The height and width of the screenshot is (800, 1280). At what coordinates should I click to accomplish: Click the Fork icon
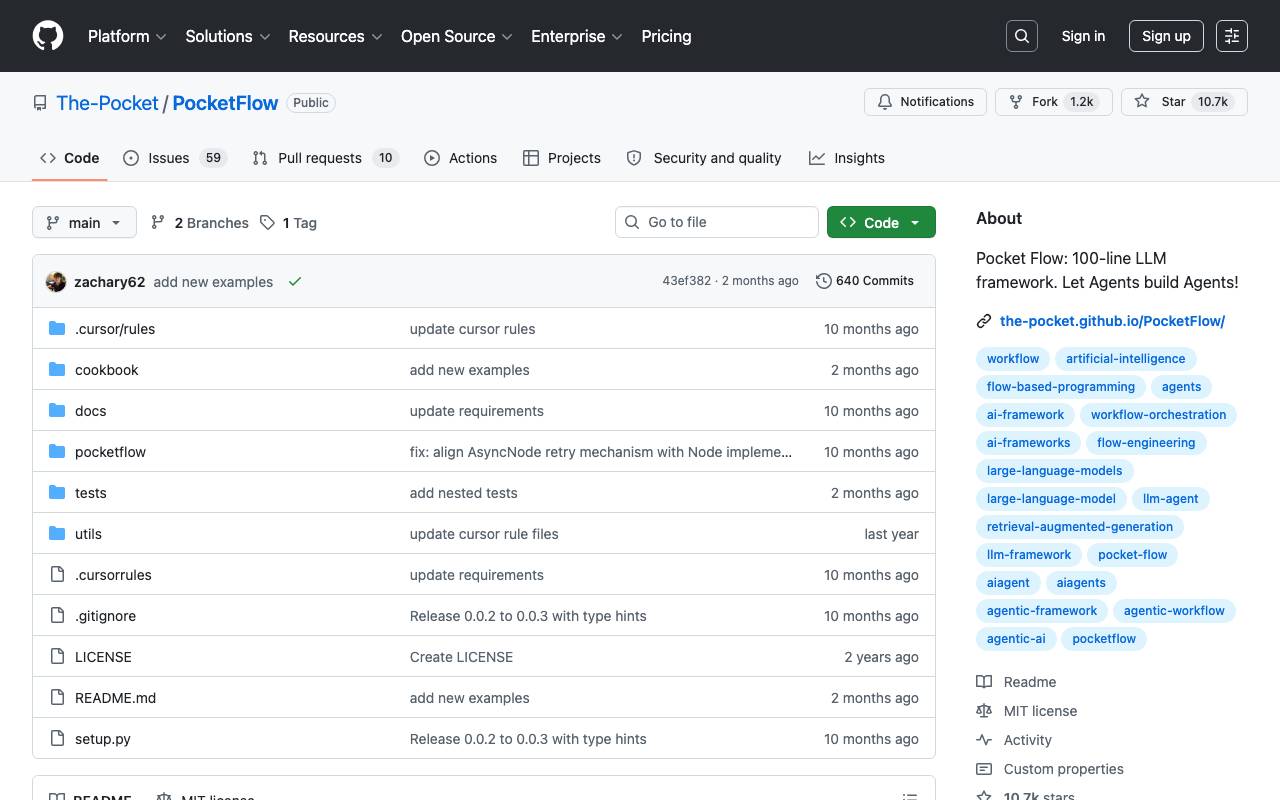pos(1016,102)
